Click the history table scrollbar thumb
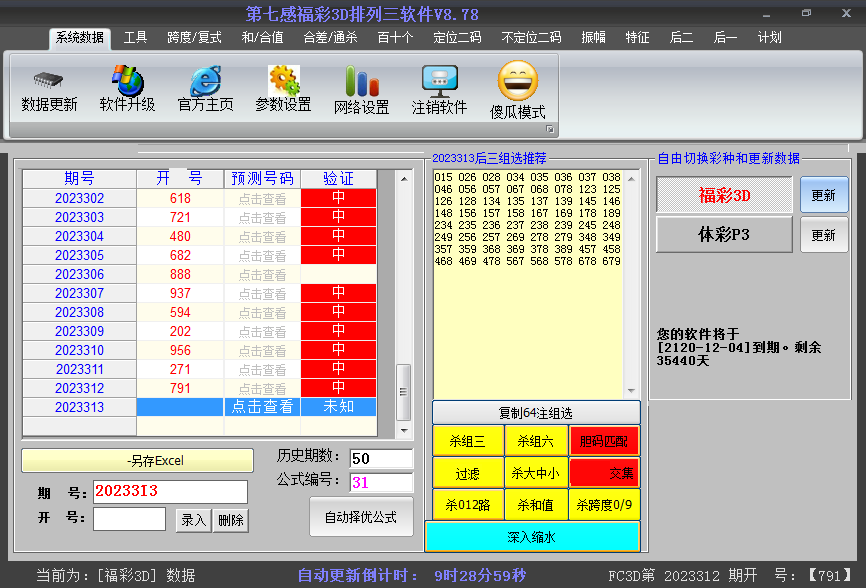The width and height of the screenshot is (866, 588). 404,392
